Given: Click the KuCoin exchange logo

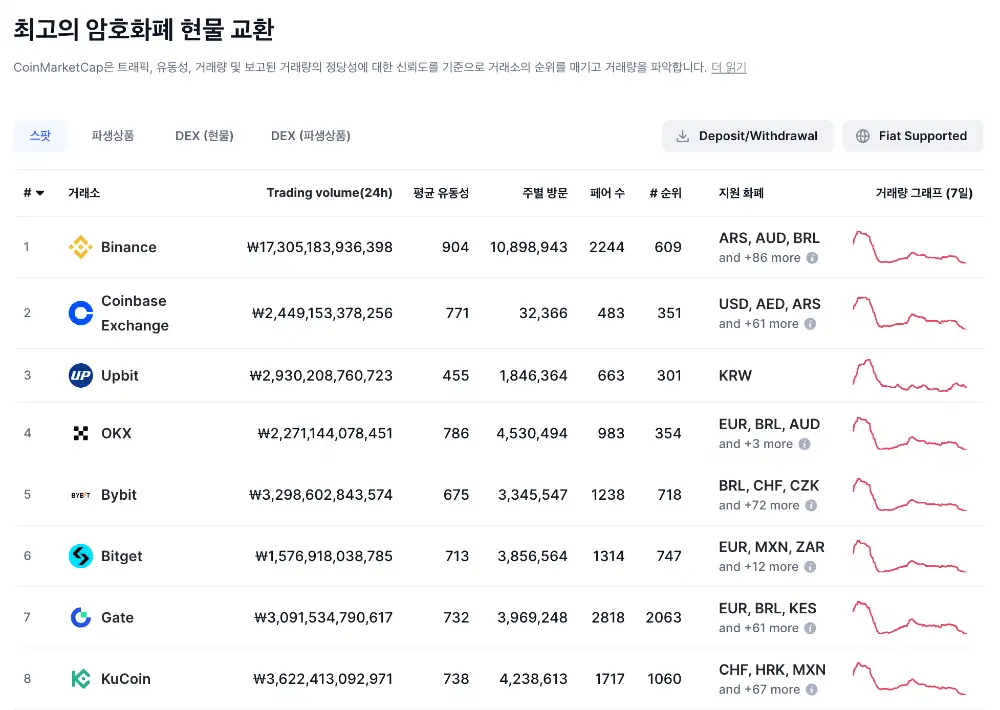Looking at the screenshot, I should coord(80,678).
